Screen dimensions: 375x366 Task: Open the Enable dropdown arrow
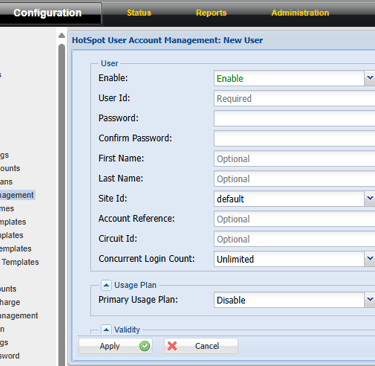point(370,78)
